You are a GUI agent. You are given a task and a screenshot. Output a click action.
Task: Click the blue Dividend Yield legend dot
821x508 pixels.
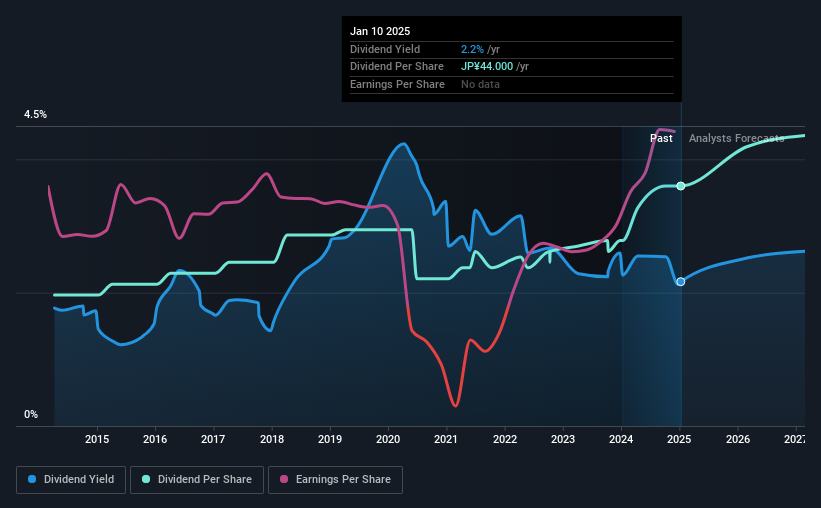[x=32, y=479]
